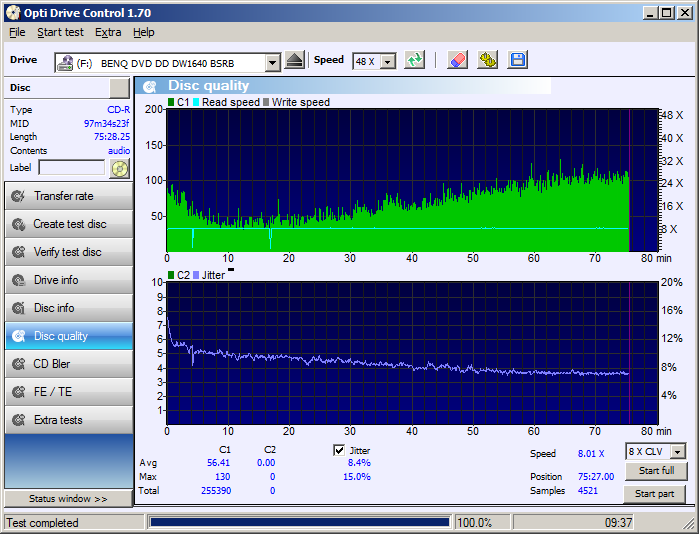Click the Start part button
Viewport: 699px width, 534px height.
click(654, 494)
